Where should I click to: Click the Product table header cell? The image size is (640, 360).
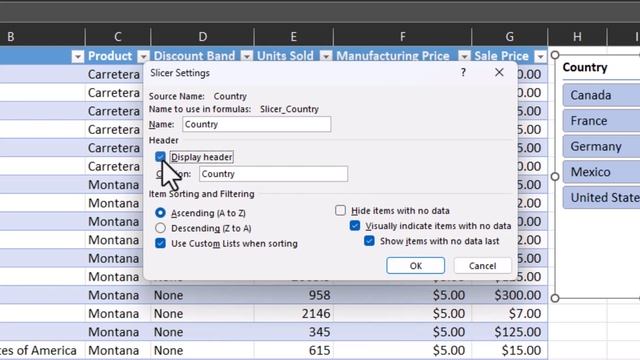click(x=118, y=56)
